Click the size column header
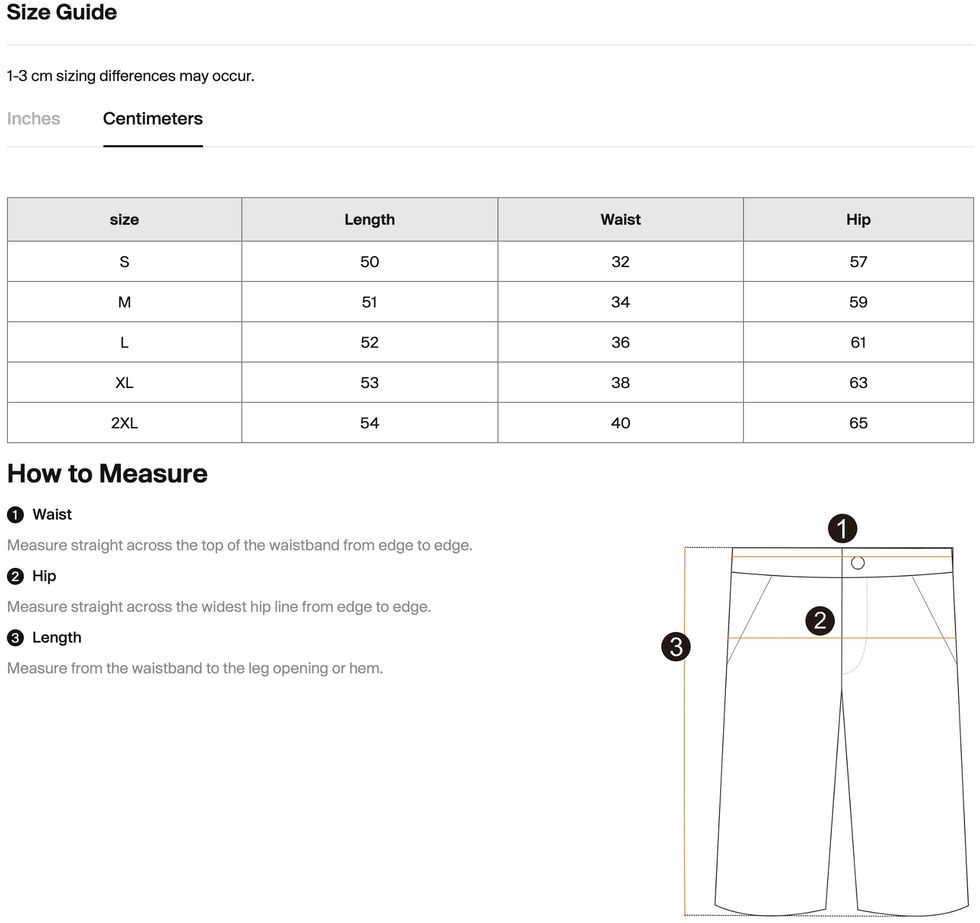 click(124, 220)
